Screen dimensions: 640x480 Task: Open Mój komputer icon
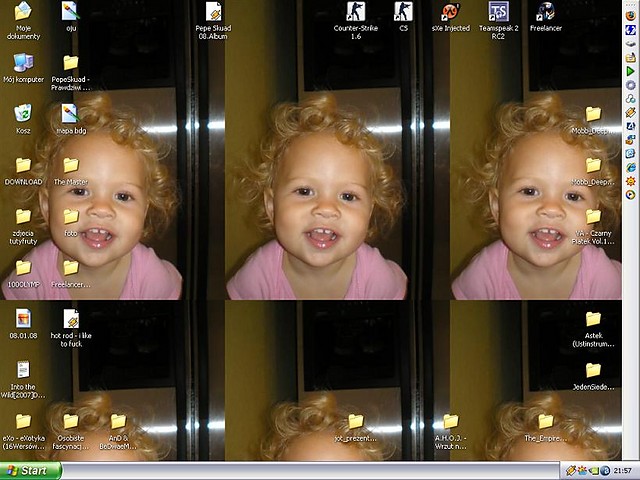(x=23, y=68)
